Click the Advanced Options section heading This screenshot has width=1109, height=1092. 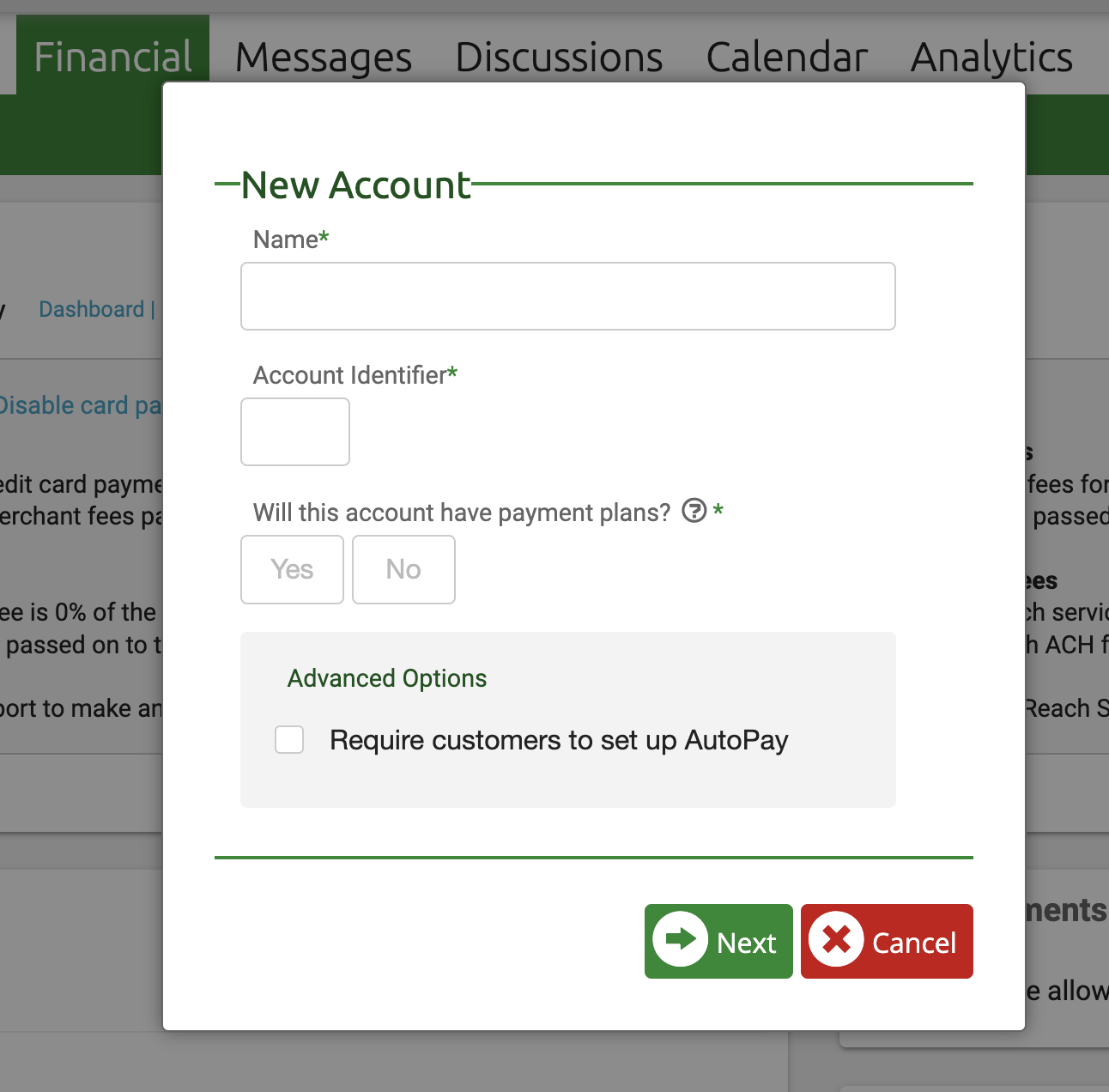(x=387, y=678)
